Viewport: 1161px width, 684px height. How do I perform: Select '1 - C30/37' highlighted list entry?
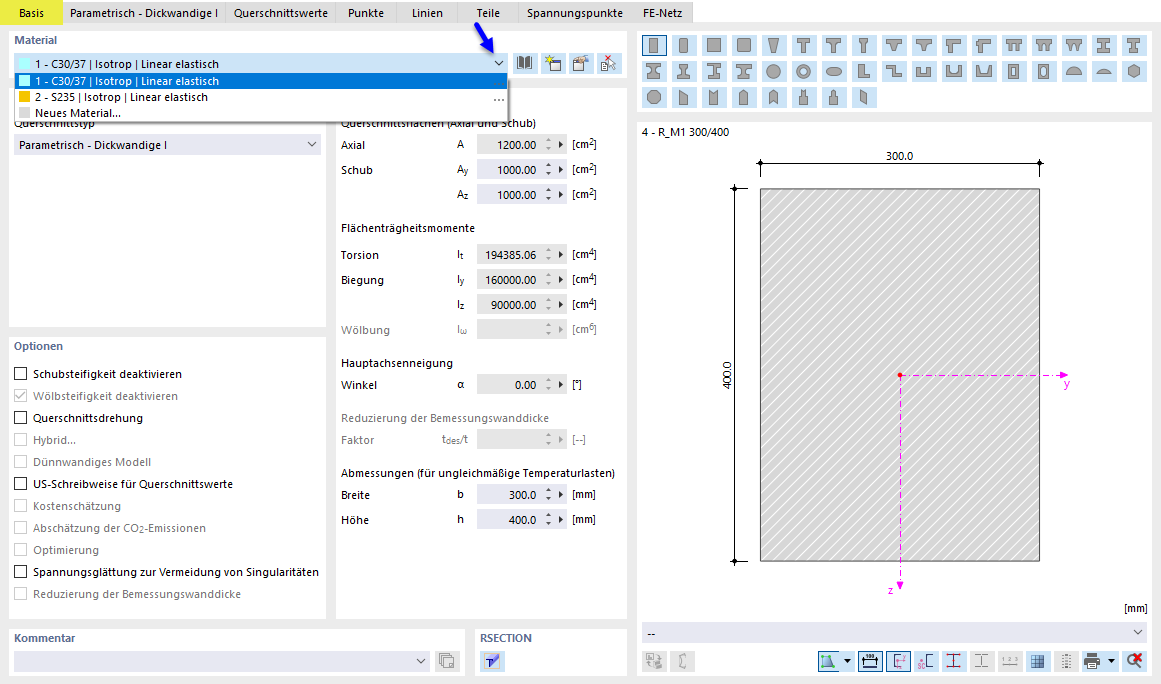[261, 81]
